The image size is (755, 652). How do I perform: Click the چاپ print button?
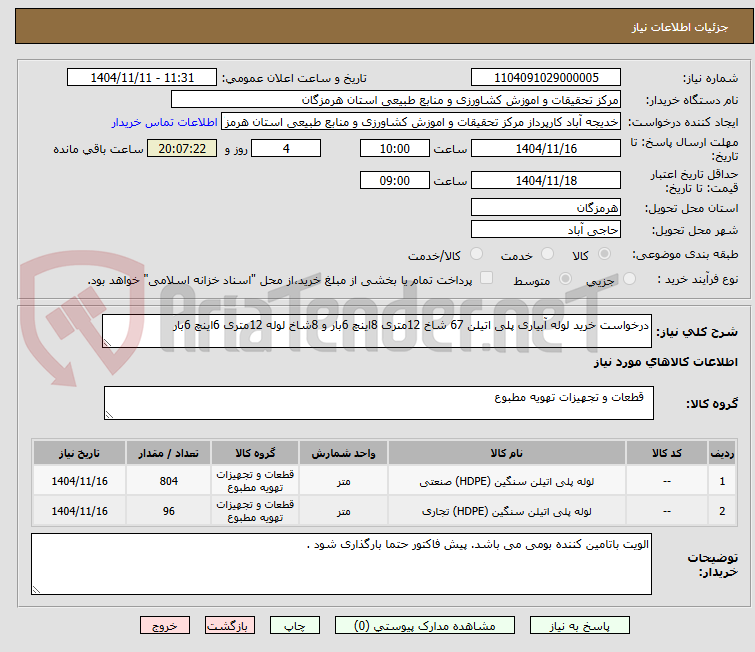295,626
